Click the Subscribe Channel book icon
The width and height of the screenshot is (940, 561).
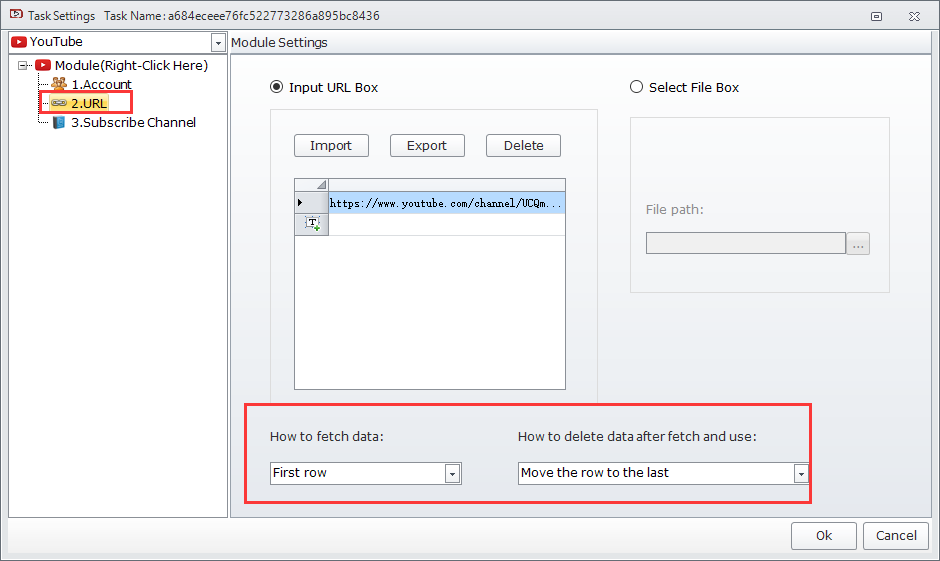click(59, 122)
